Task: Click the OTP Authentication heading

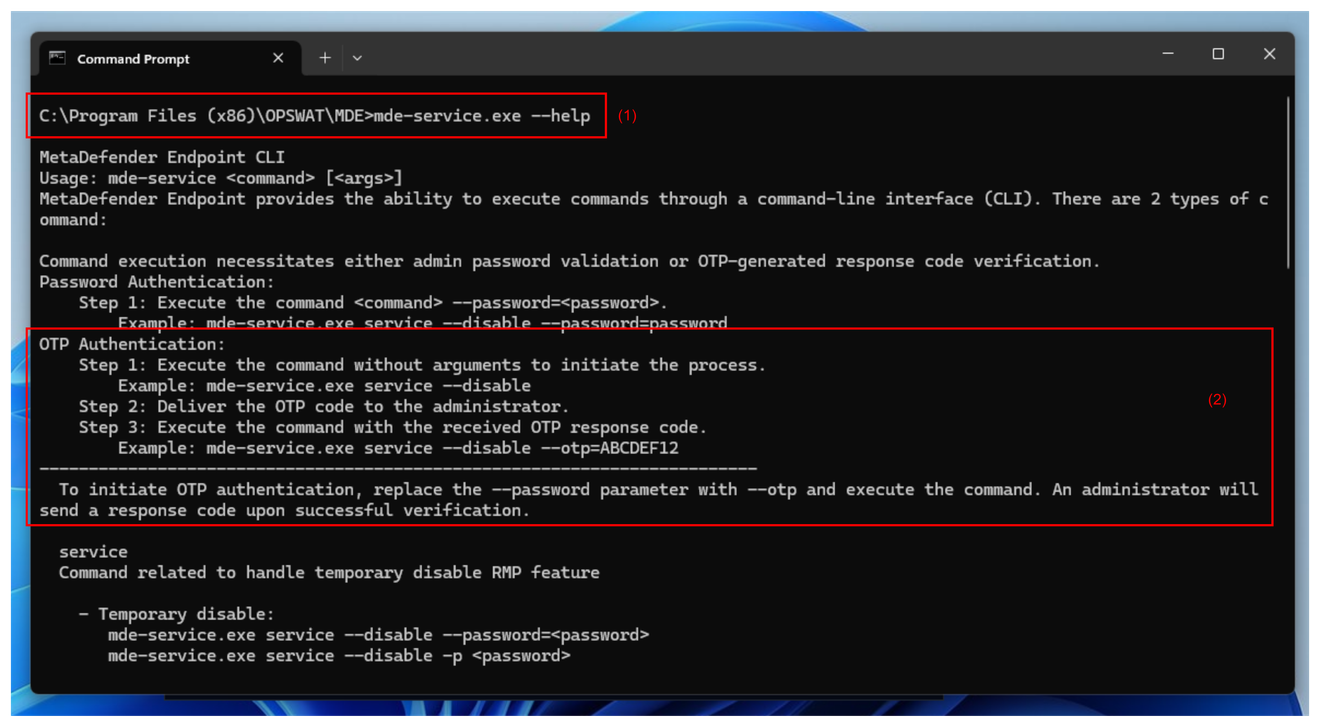Action: coord(132,344)
